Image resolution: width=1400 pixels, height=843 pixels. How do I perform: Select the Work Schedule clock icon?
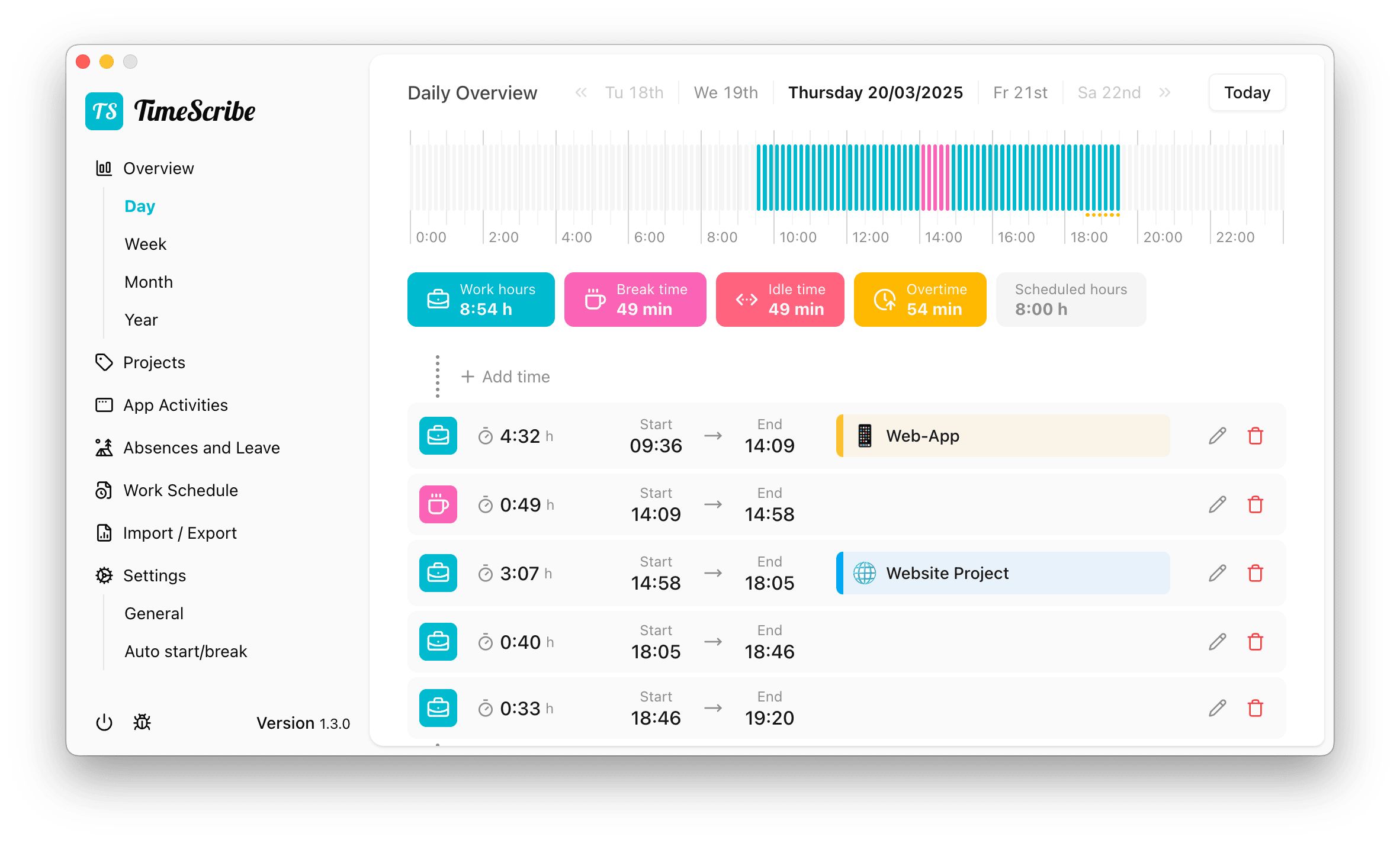tap(105, 490)
